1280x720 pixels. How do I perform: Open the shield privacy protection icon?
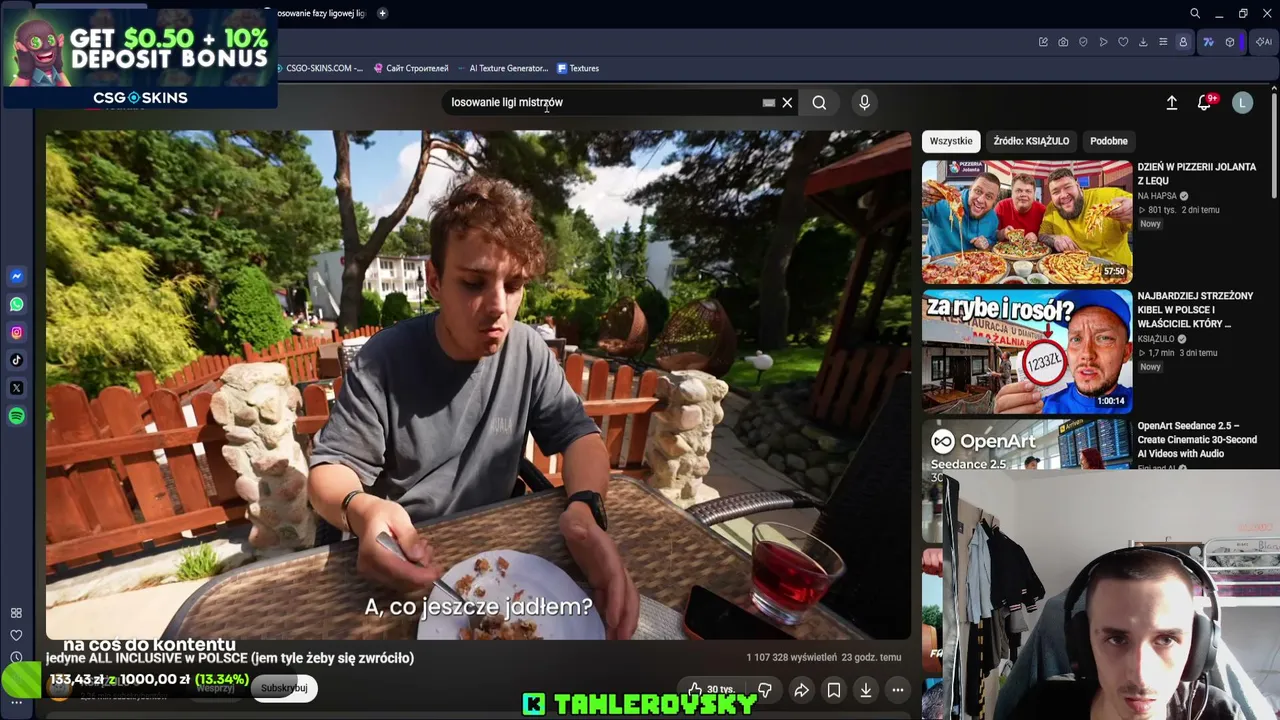[1083, 42]
